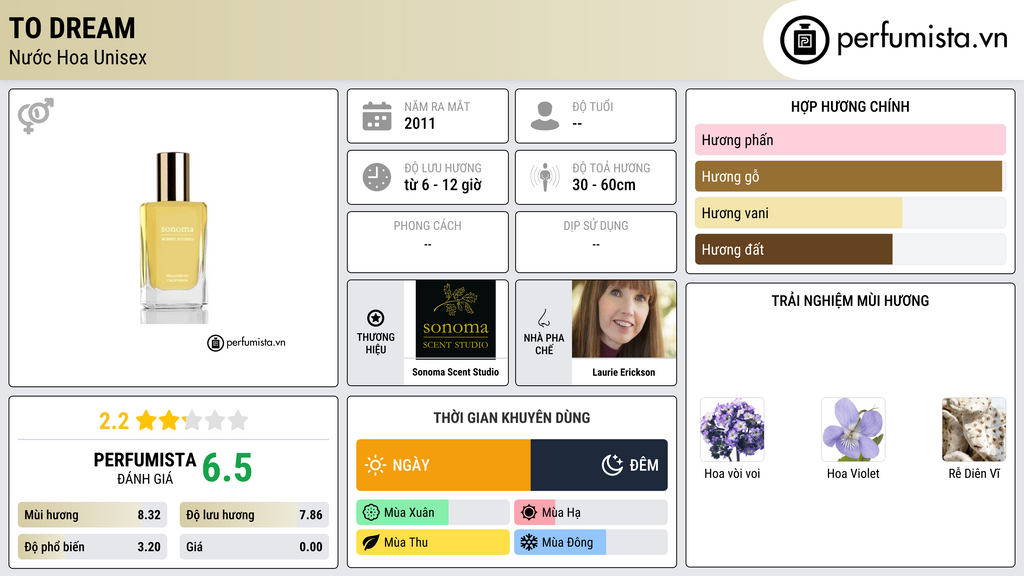Click the unisex gender symbol icon

coord(36,116)
